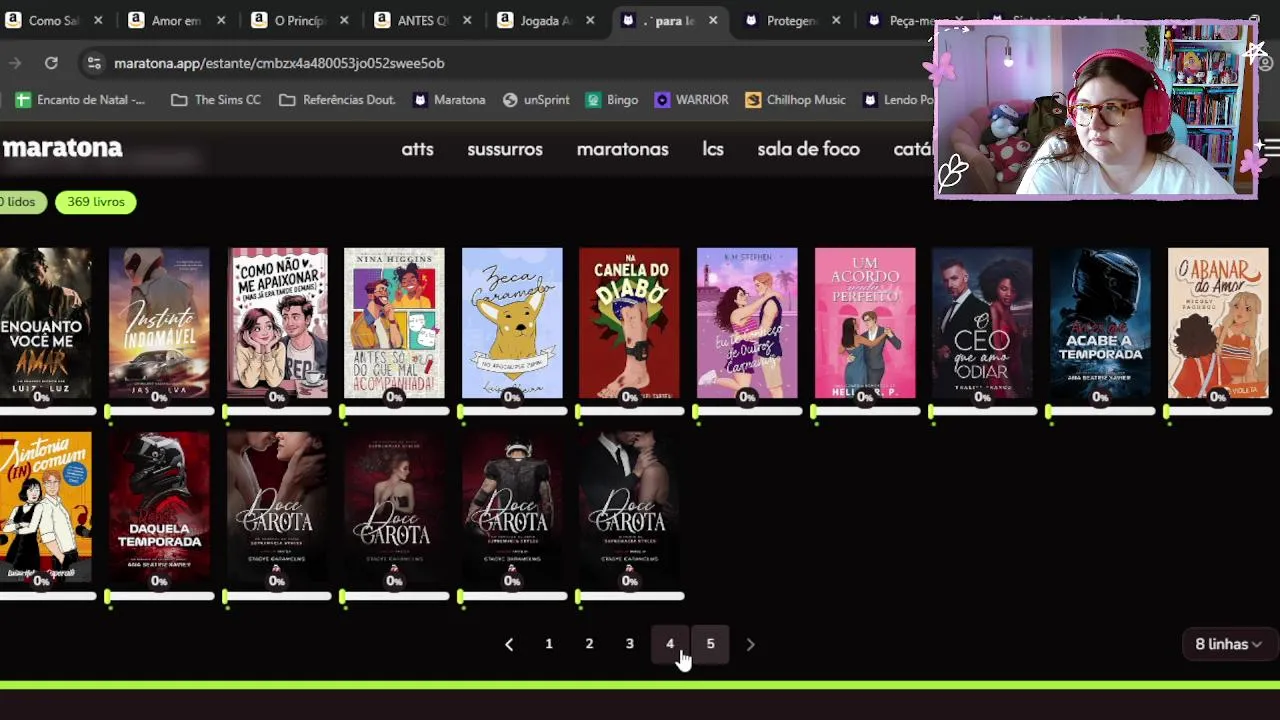1280x720 pixels.
Task: Switch to the 'Protegen' browser tab
Action: (791, 20)
